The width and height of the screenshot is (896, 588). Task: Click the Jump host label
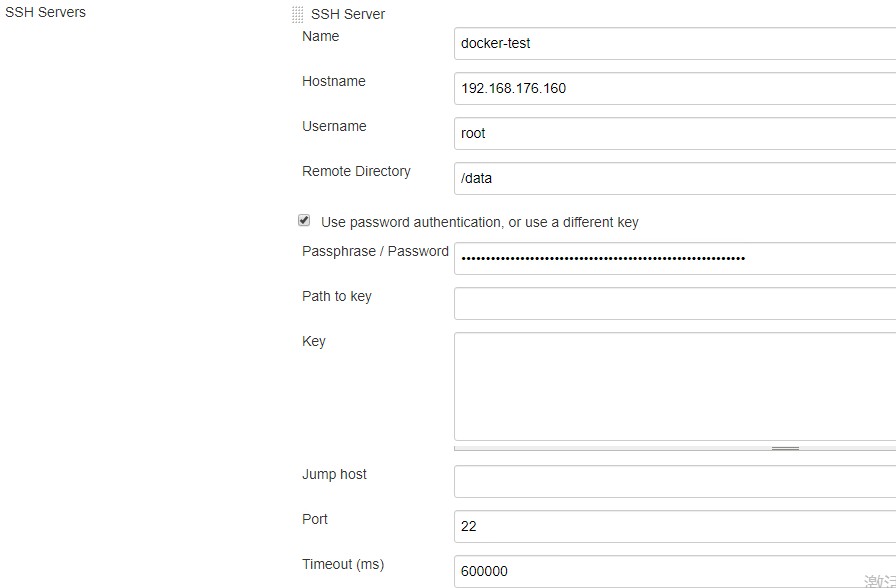coord(334,474)
